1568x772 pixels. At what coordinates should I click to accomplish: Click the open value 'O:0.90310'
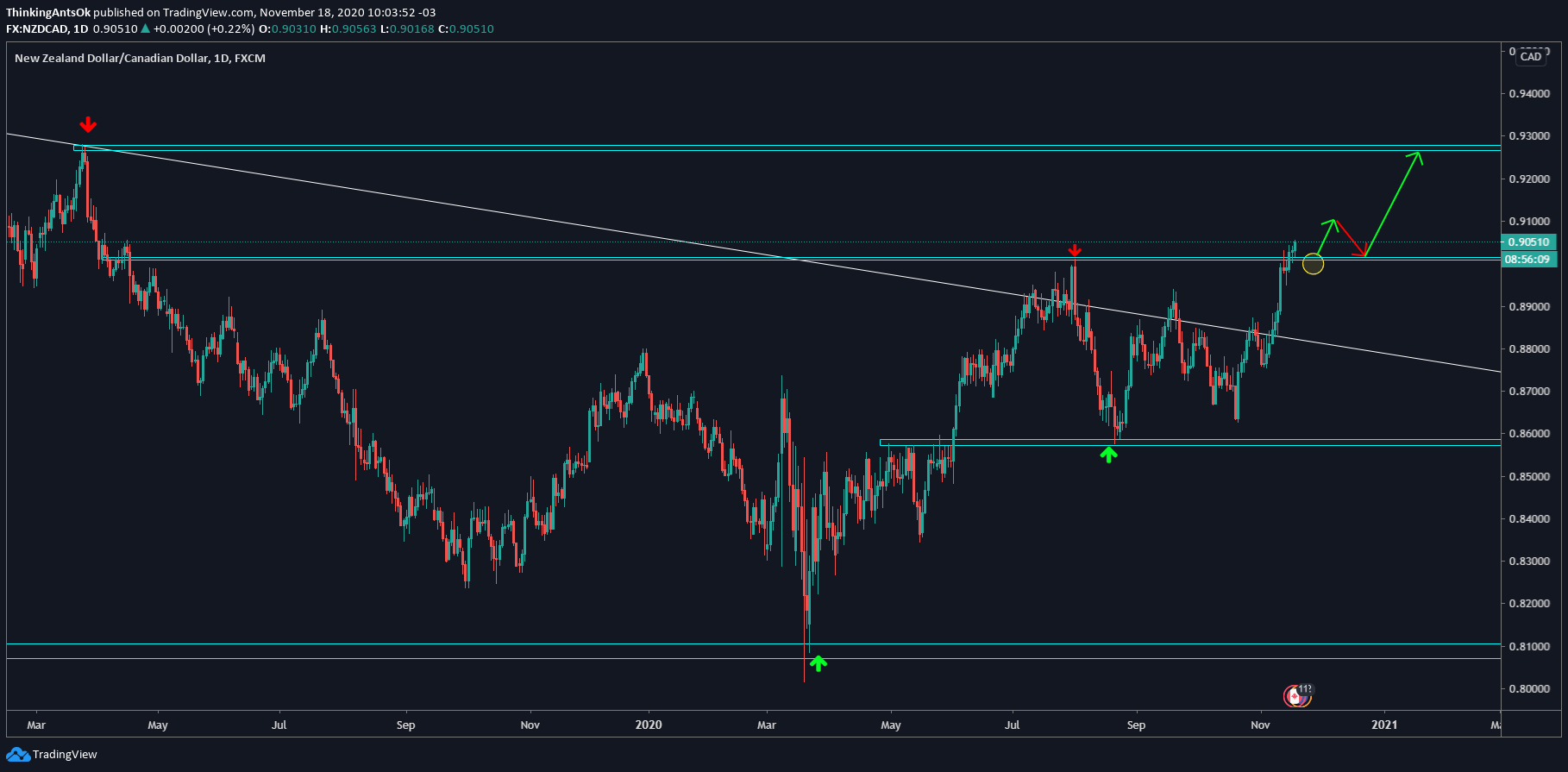(x=287, y=28)
